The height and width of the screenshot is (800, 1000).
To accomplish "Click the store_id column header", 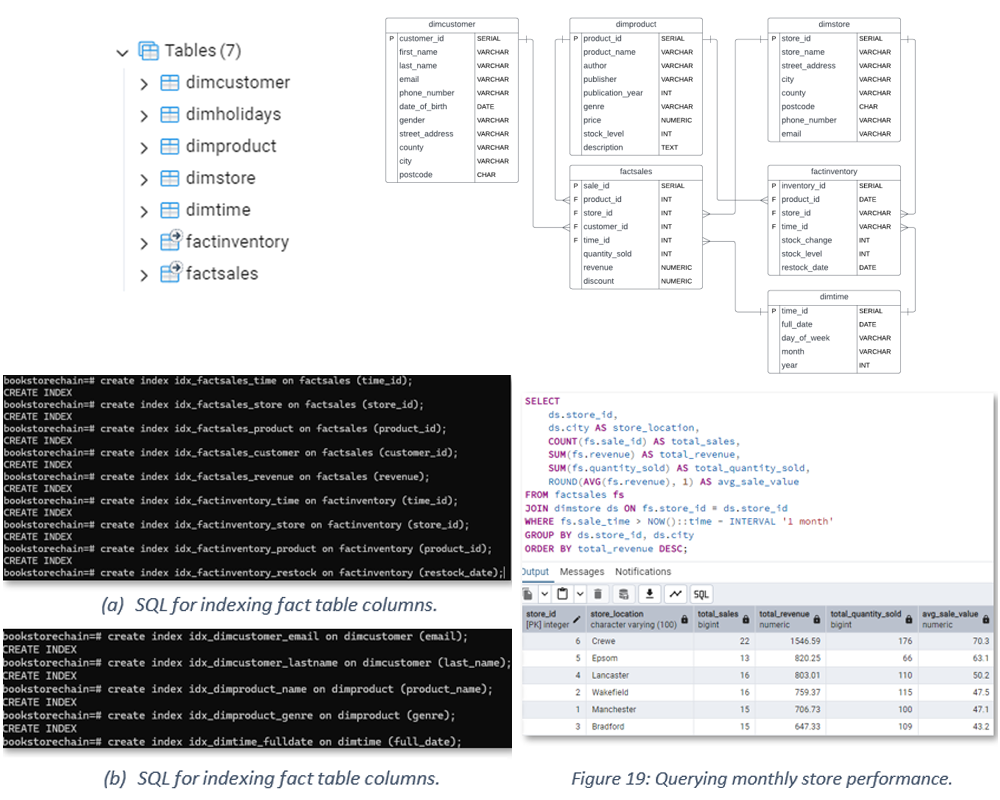I will (x=554, y=619).
